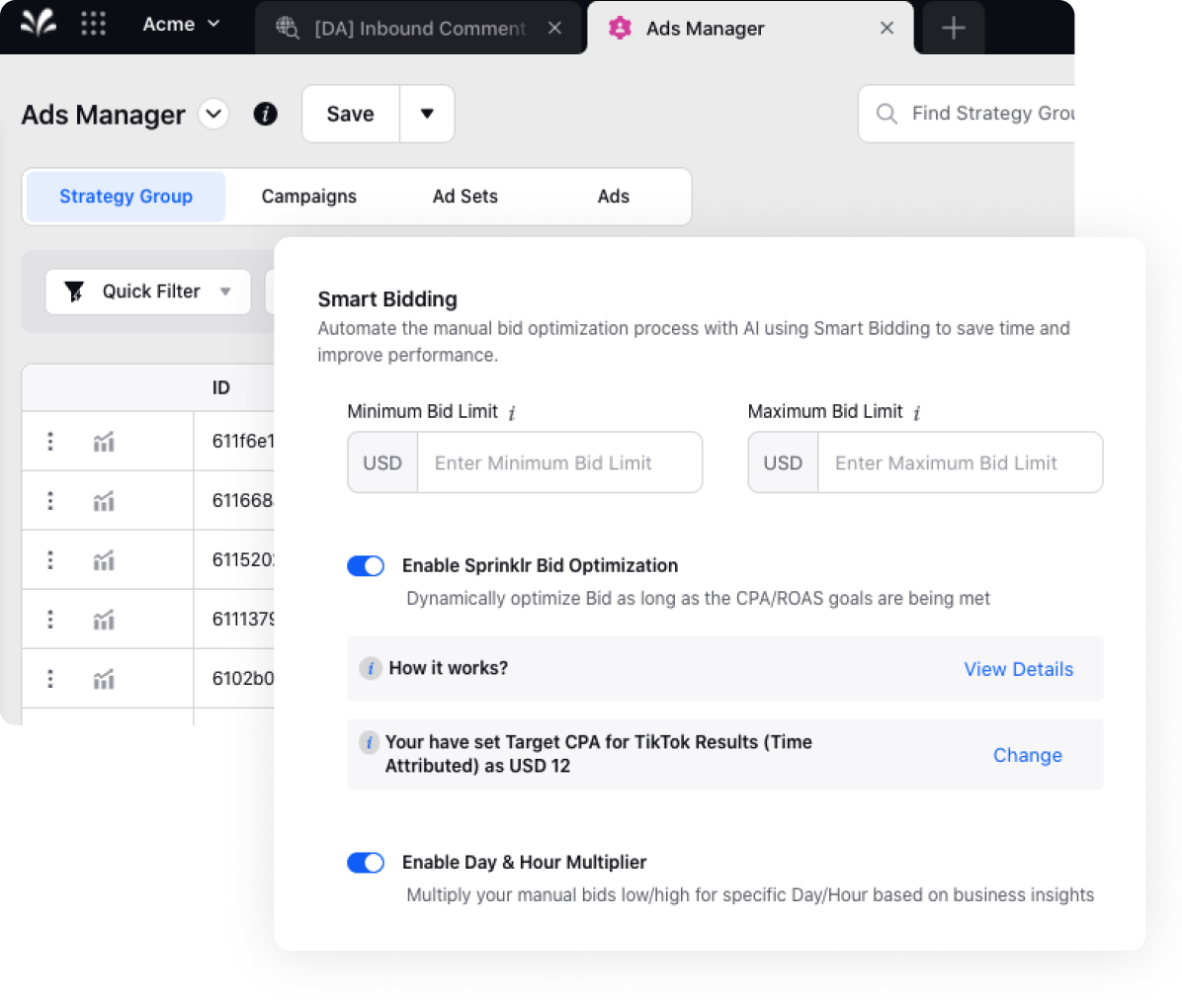Open row menu for ID 611520
Screen dimensions: 1182x1008
pos(50,560)
